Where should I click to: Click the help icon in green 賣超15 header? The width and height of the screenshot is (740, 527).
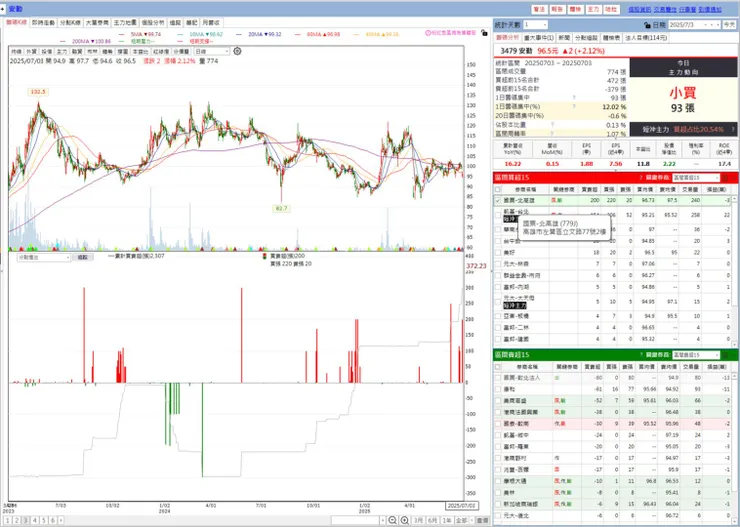(x=641, y=354)
